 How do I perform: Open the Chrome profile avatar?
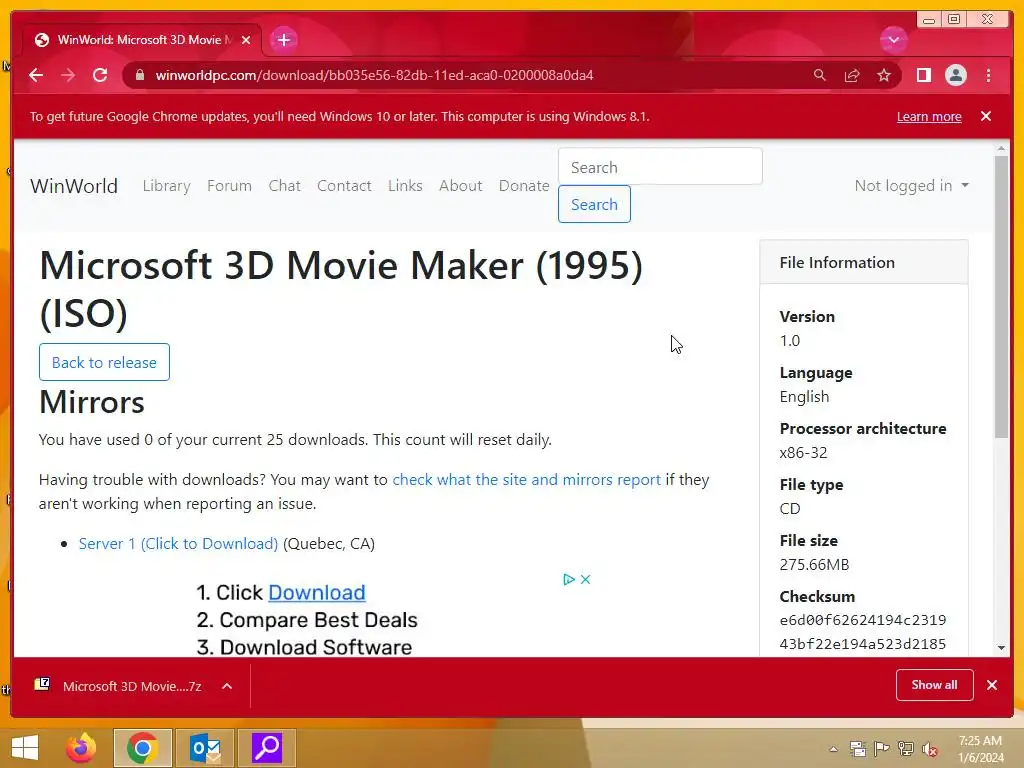(x=955, y=75)
